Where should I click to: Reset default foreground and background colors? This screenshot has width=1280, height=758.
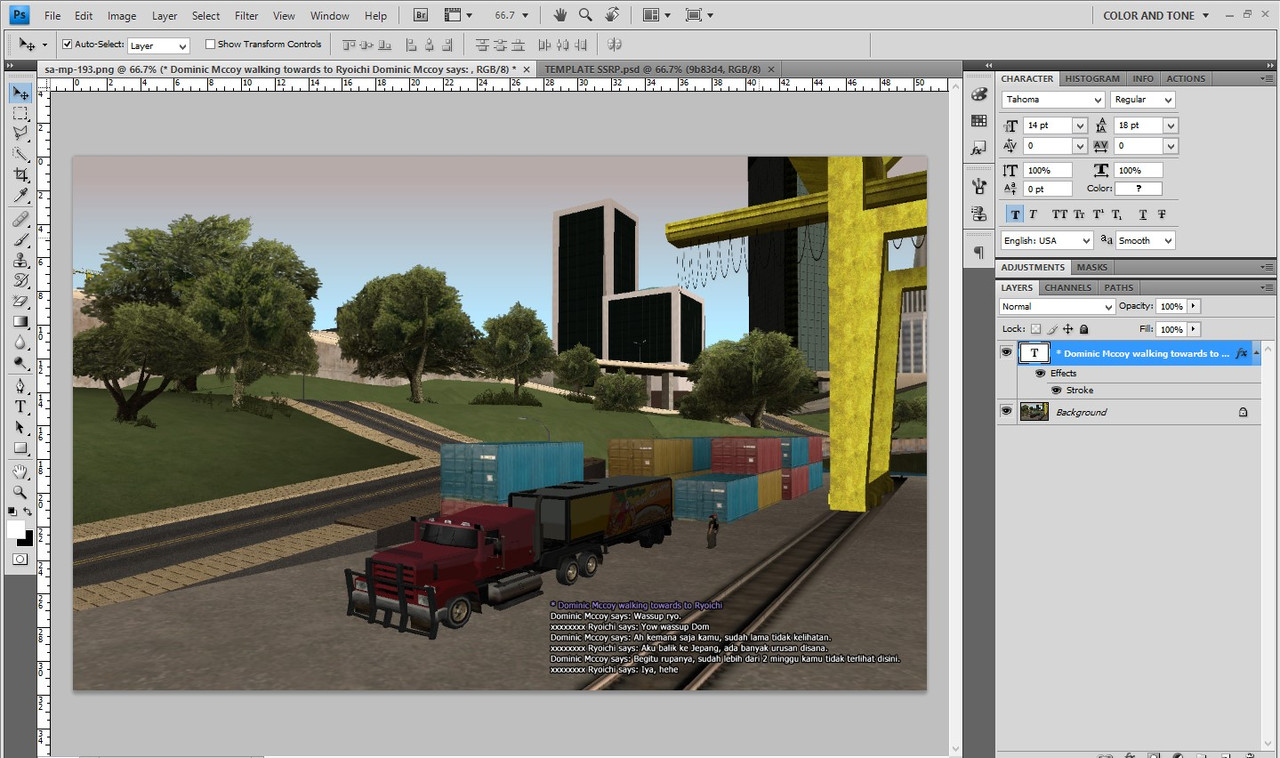[x=13, y=512]
